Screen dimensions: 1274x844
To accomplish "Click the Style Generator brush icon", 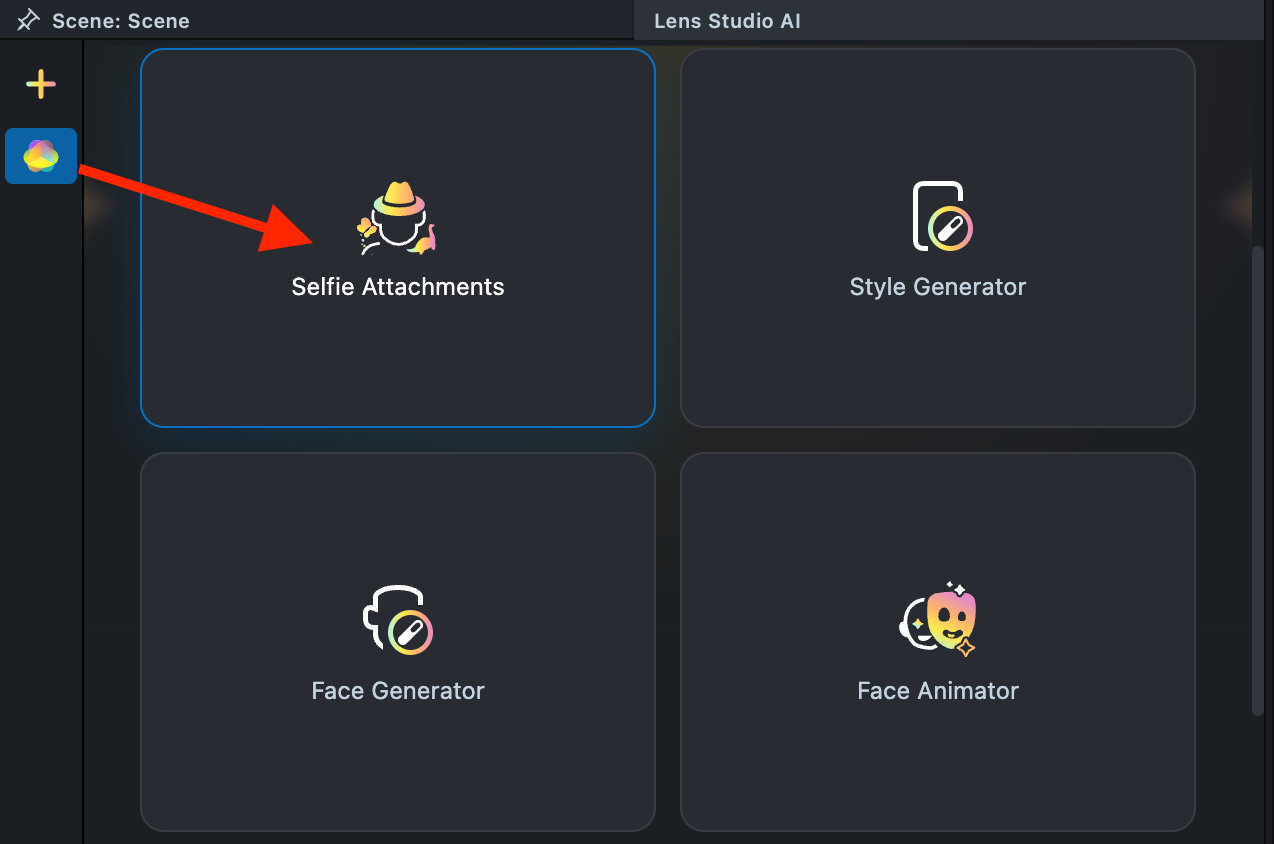I will 941,217.
